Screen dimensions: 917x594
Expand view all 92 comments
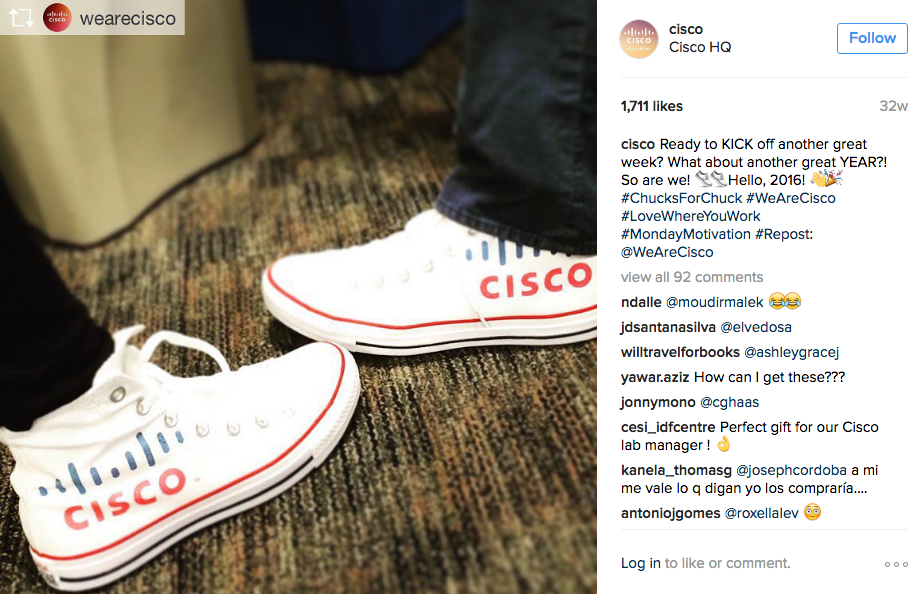(692, 277)
